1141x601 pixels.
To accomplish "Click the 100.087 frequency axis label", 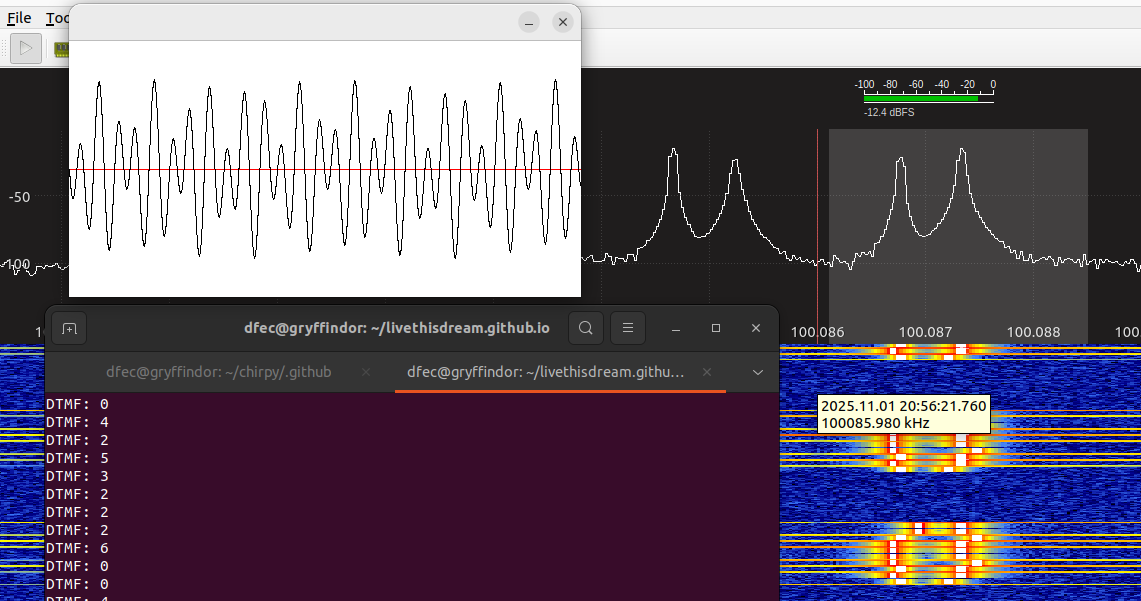I will click(x=925, y=332).
